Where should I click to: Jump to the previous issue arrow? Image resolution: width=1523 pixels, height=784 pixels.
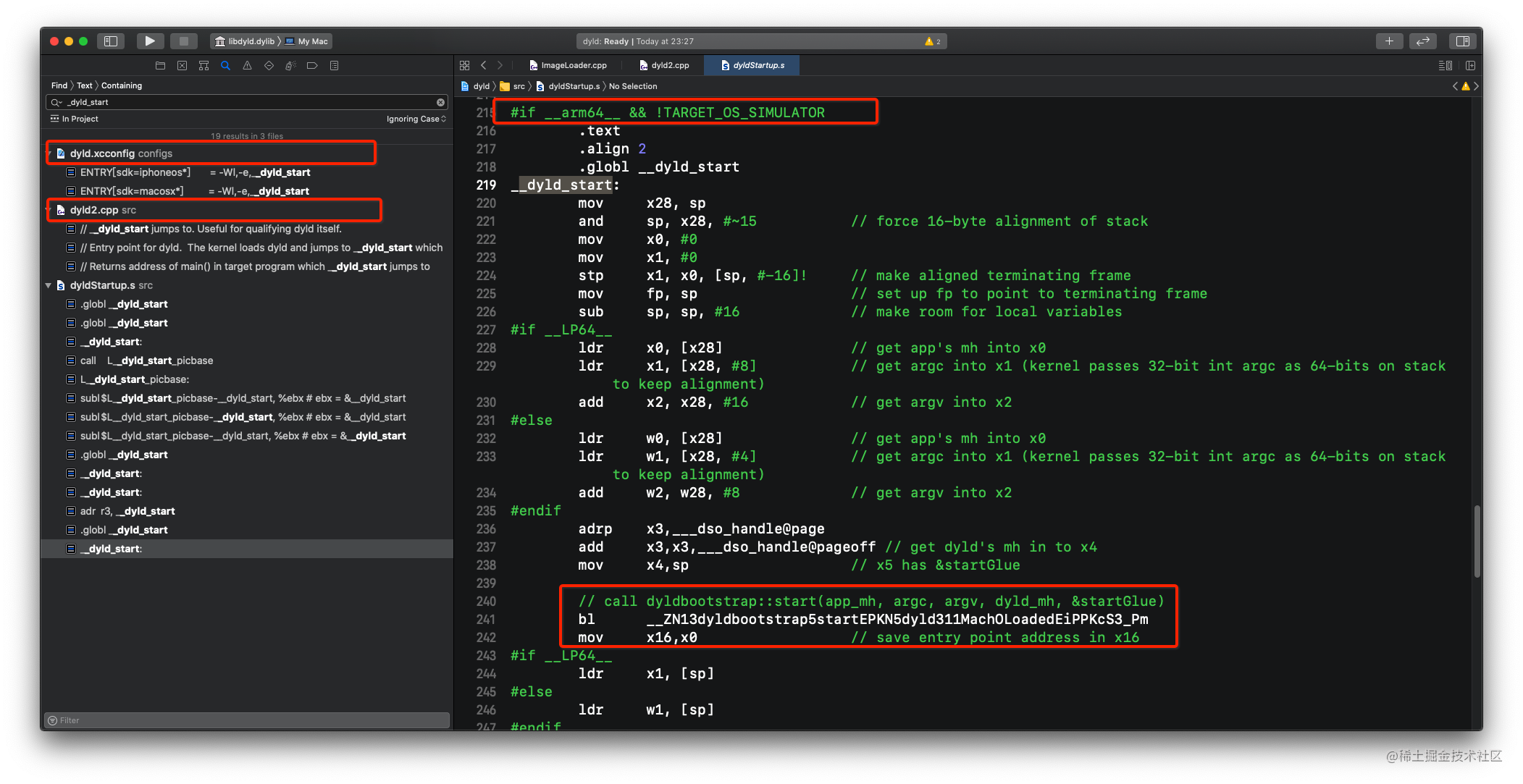pyautogui.click(x=1456, y=86)
